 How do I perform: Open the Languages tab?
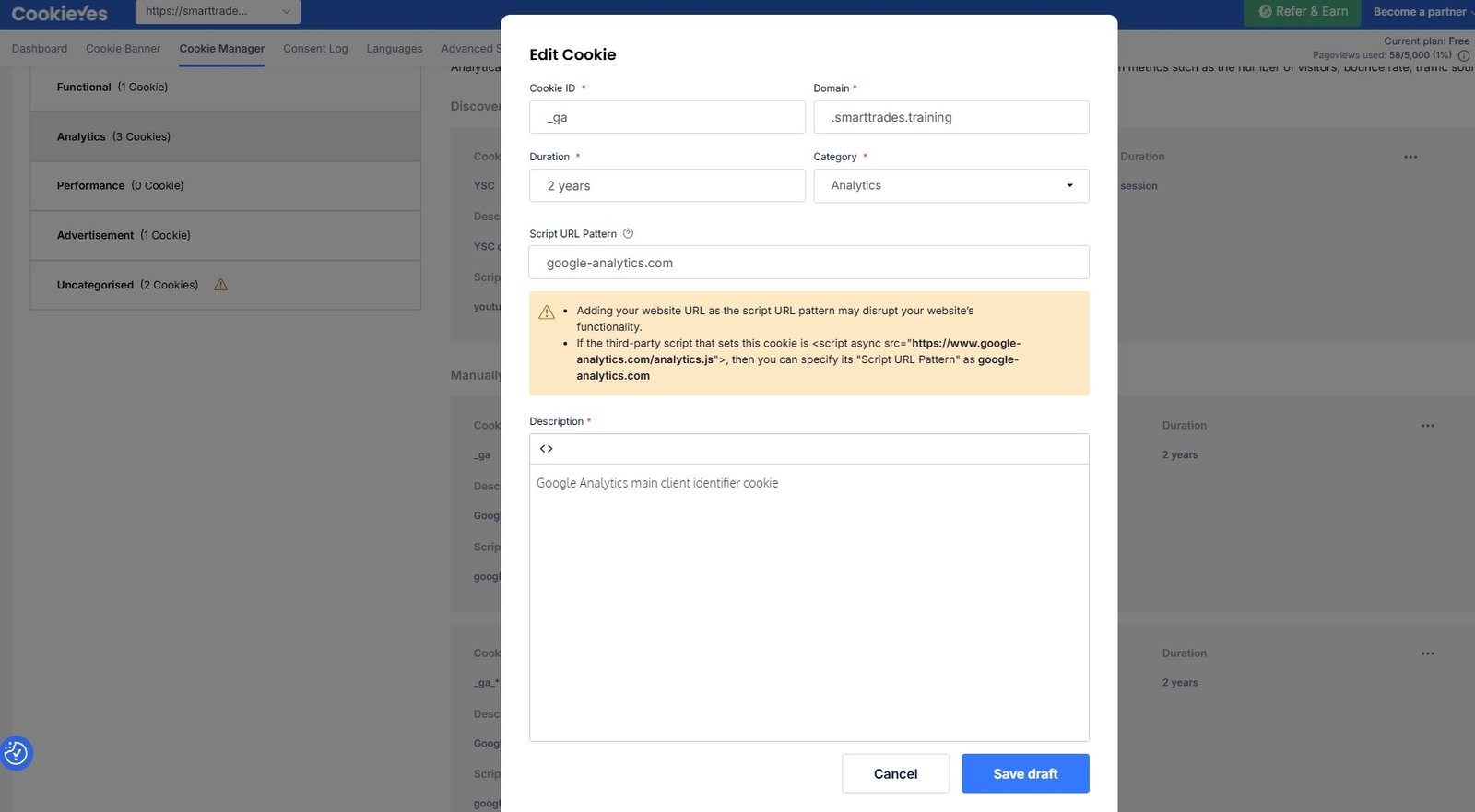[395, 49]
